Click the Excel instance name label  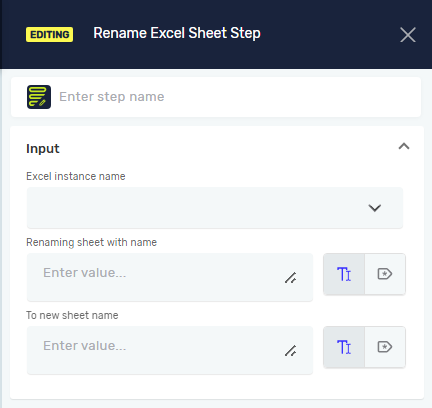76,176
